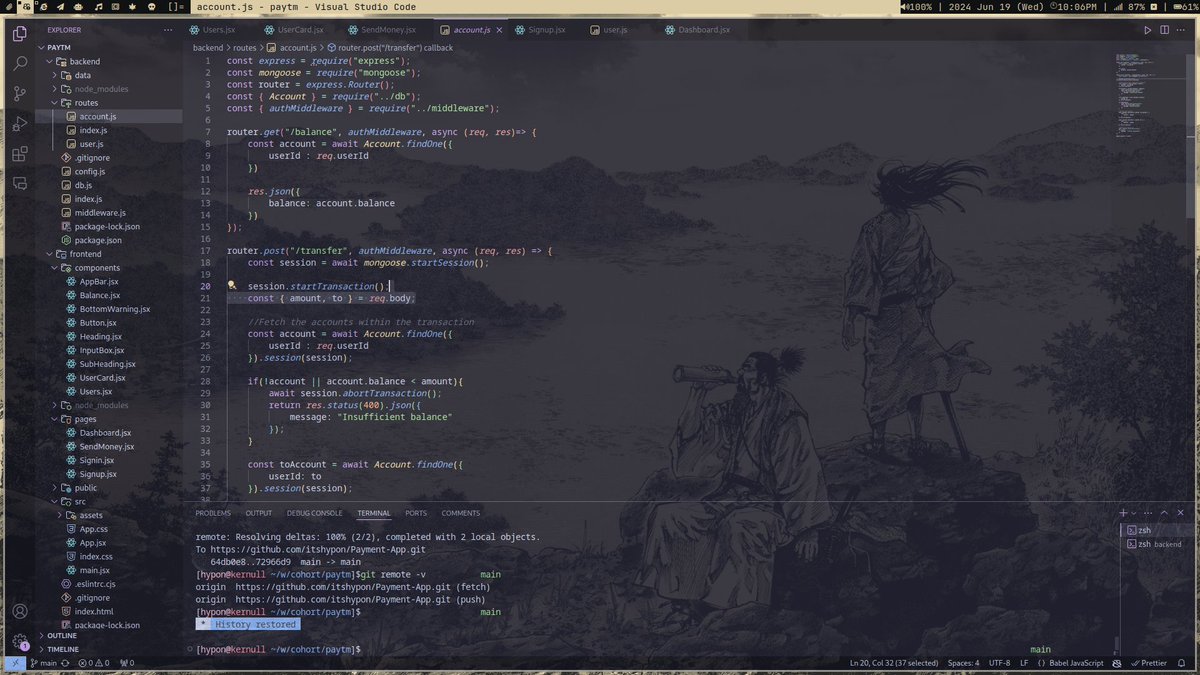Viewport: 1200px width, 675px height.
Task: Click the Copilot status bar icon
Action: pyautogui.click(x=1119, y=662)
